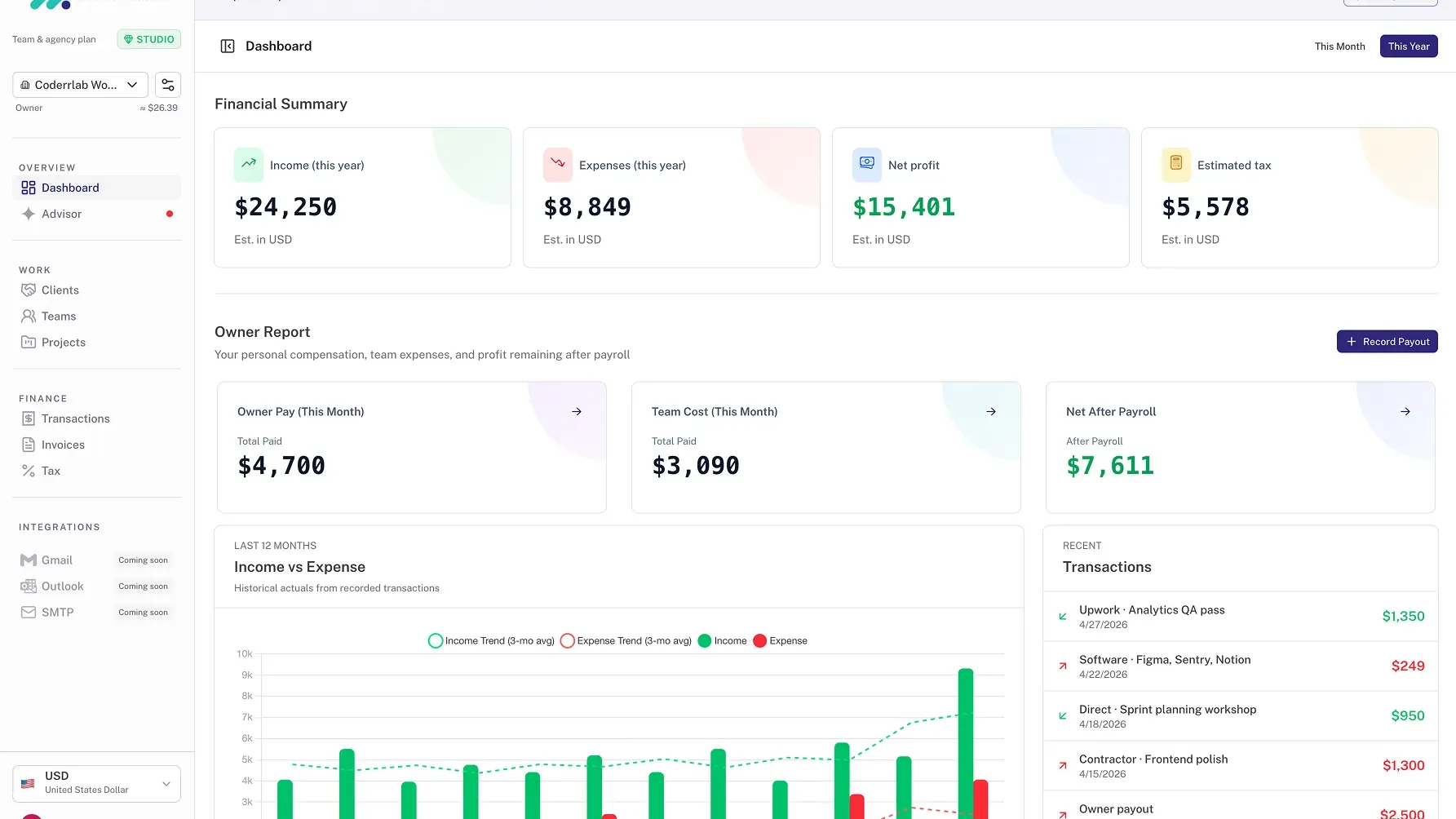Screen dimensions: 1456x819
Task: Select the Advisor sparkle icon
Action: coord(27,214)
